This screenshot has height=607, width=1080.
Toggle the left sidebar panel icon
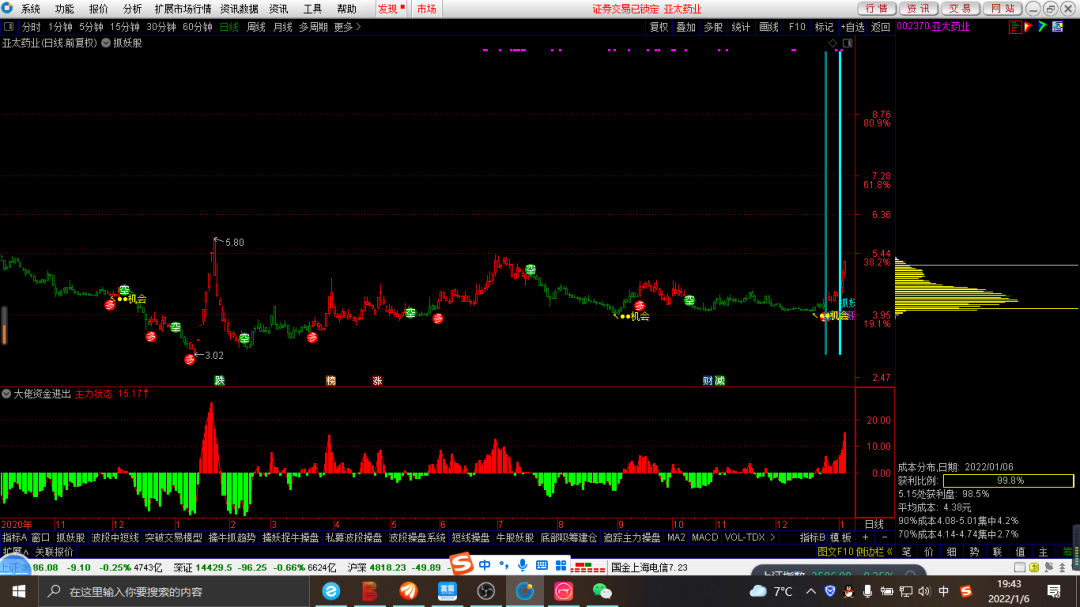coord(8,27)
